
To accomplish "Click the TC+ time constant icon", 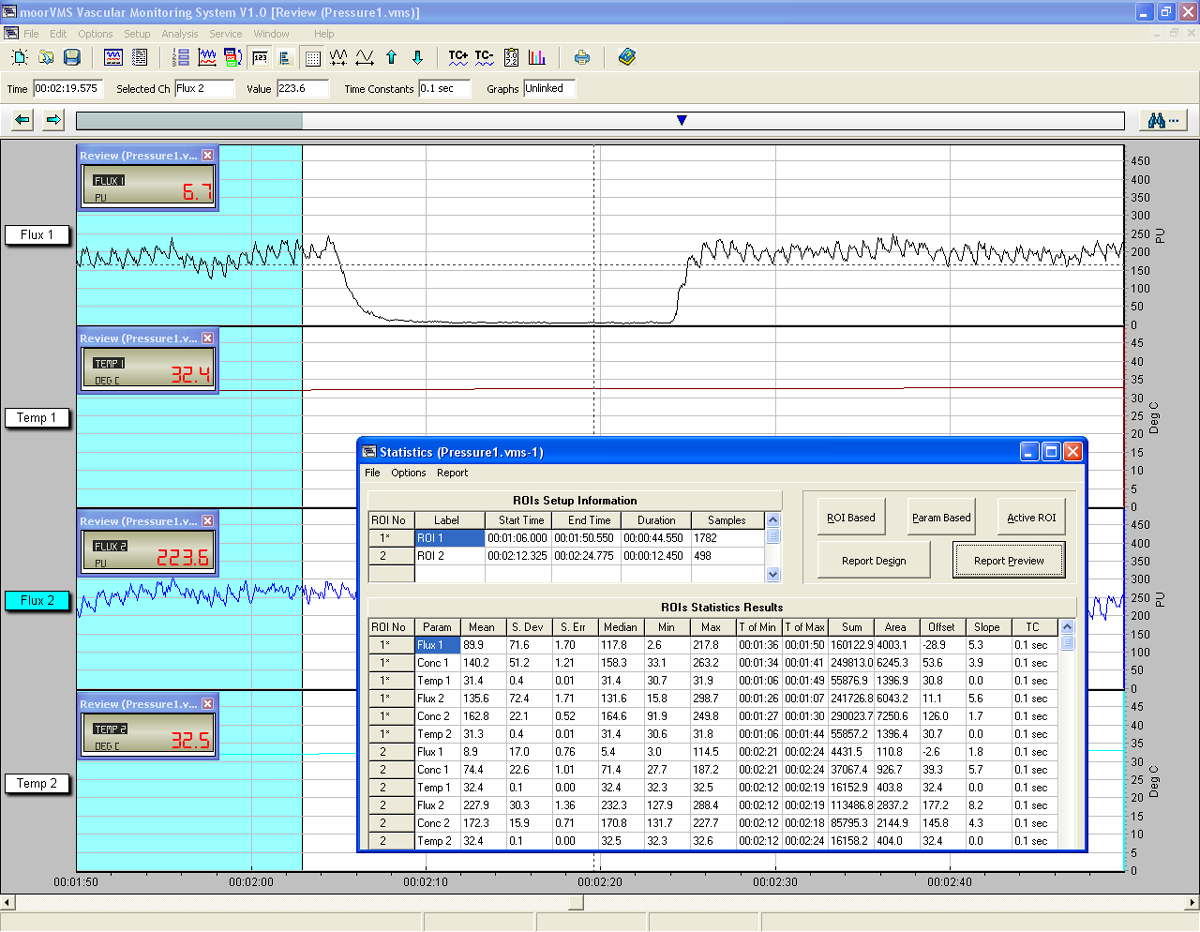I will pos(458,57).
